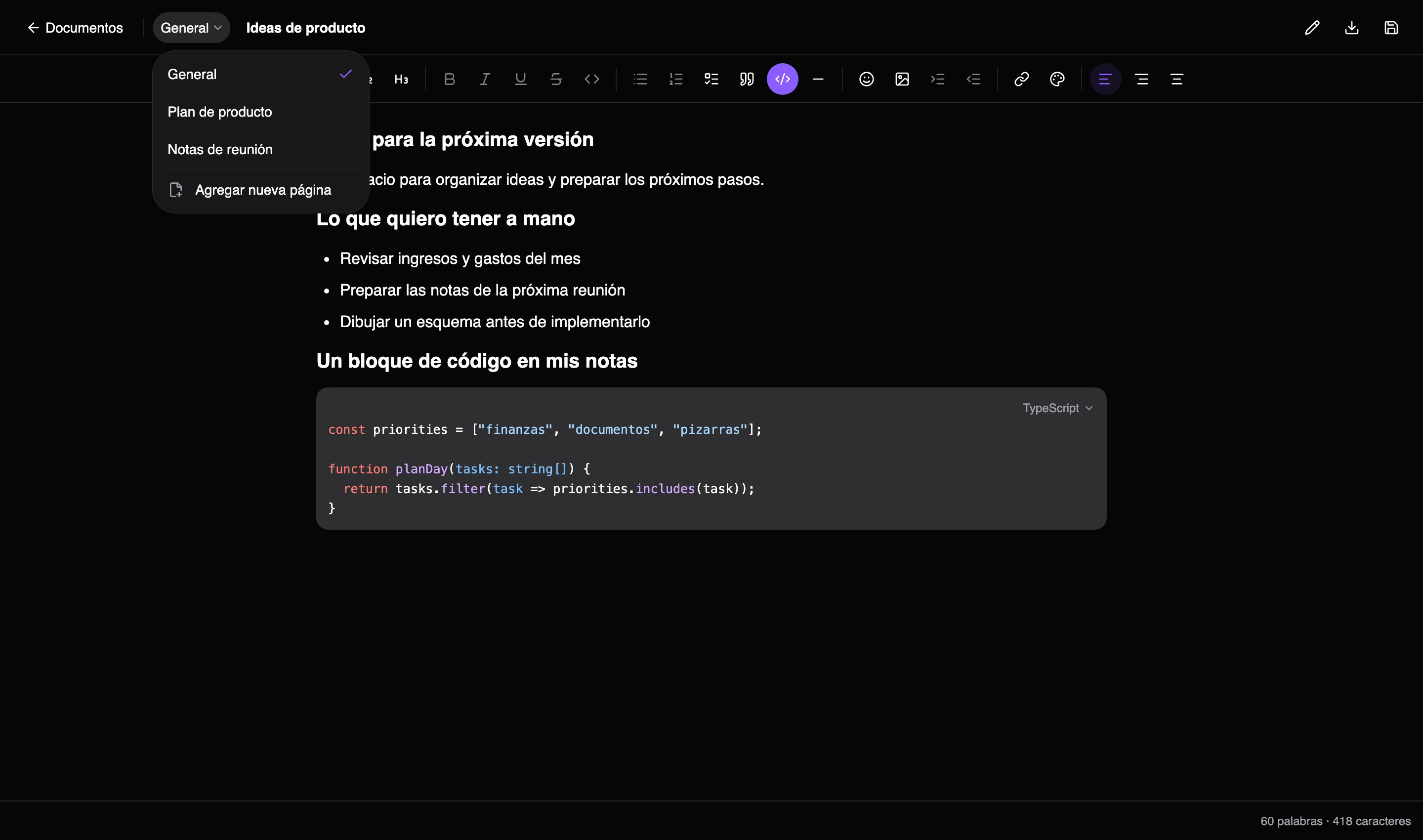The image size is (1423, 840).
Task: Click bullet Revisar ingresos y gastos del mes
Action: pos(460,259)
